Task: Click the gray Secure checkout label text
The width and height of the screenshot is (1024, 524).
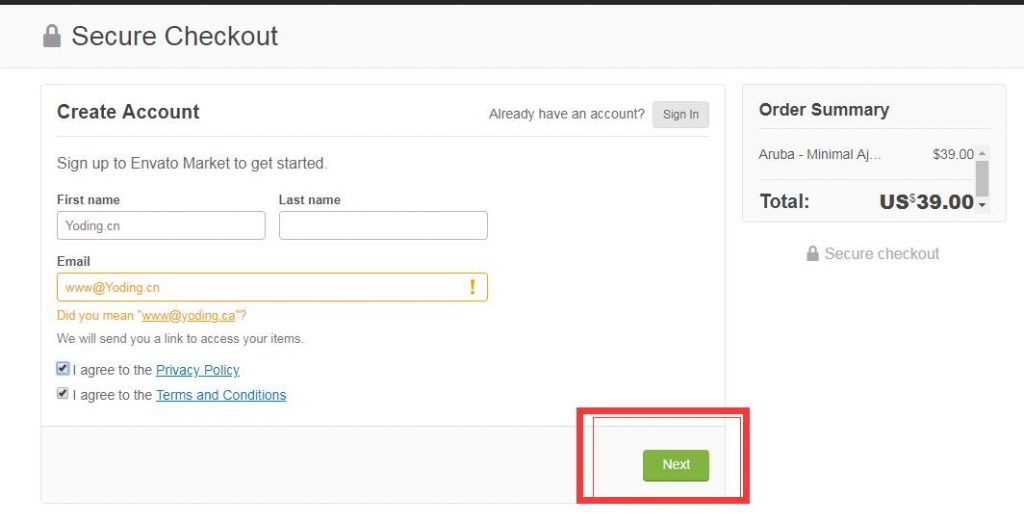Action: click(x=881, y=254)
